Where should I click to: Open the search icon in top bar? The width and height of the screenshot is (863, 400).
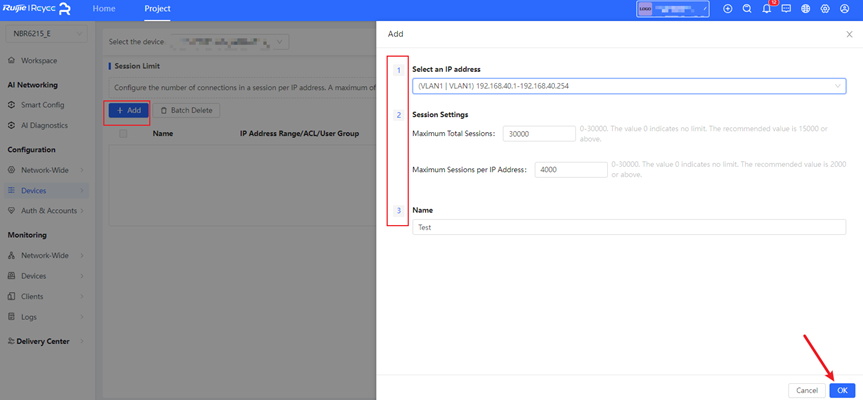coord(747,9)
